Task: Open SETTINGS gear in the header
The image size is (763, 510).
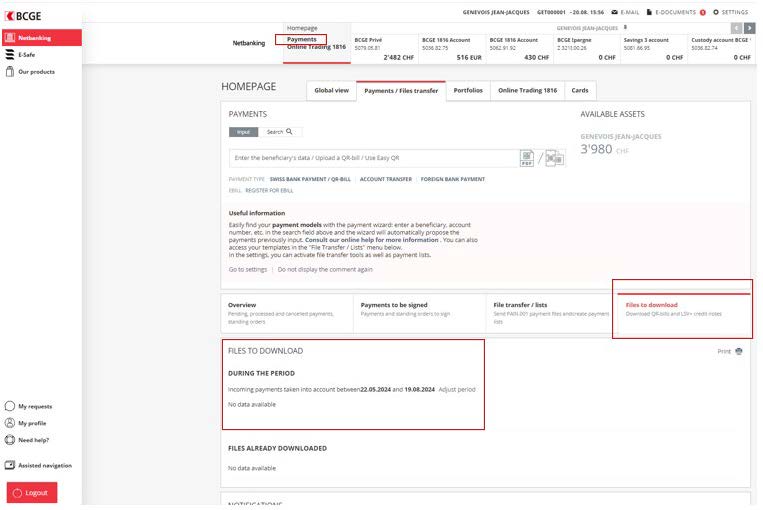Action: [x=730, y=12]
